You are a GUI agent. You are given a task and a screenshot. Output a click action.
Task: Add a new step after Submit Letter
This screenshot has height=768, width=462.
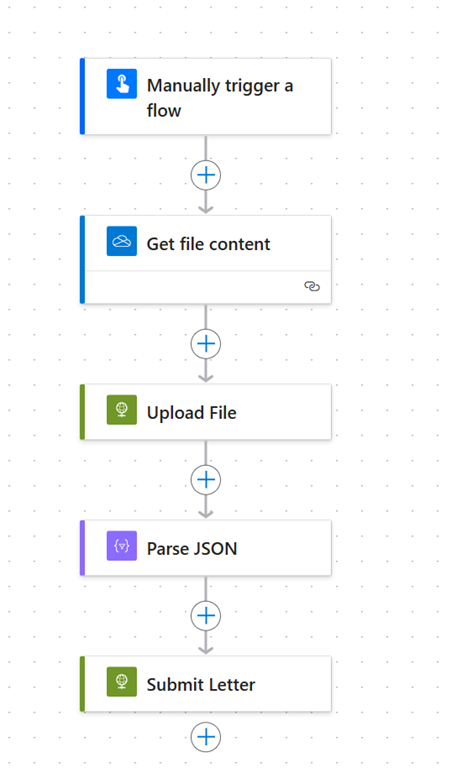[x=206, y=737]
